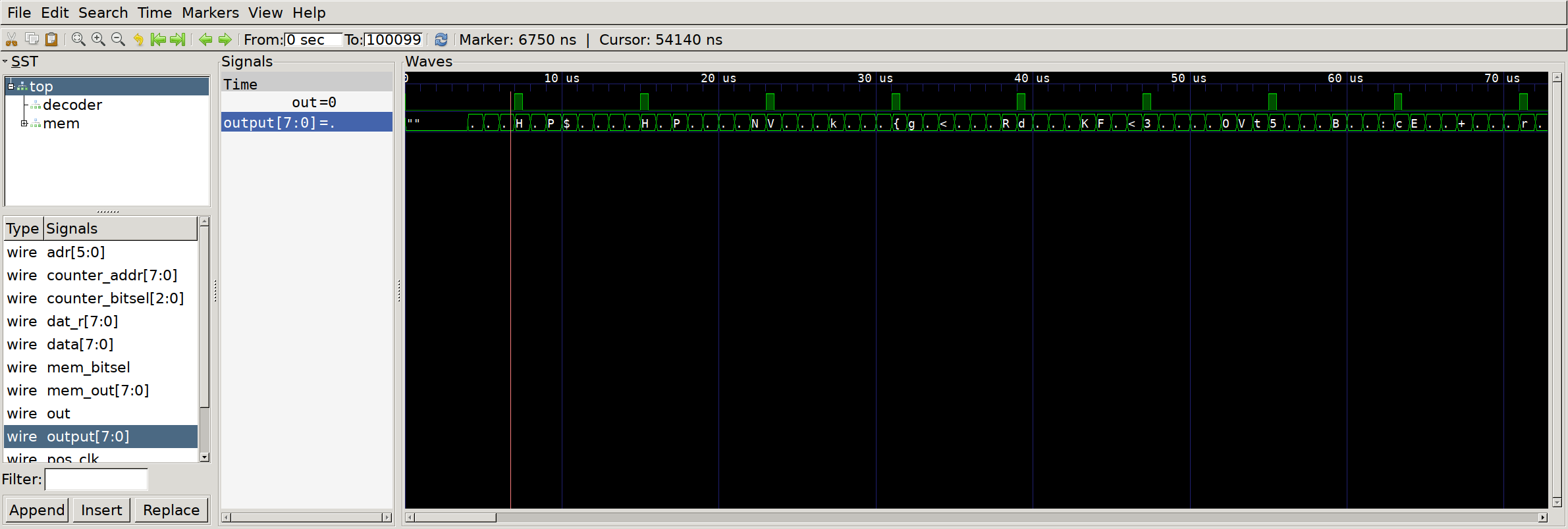Click the Cut scissors toolbar icon
1568x529 pixels.
[x=11, y=39]
